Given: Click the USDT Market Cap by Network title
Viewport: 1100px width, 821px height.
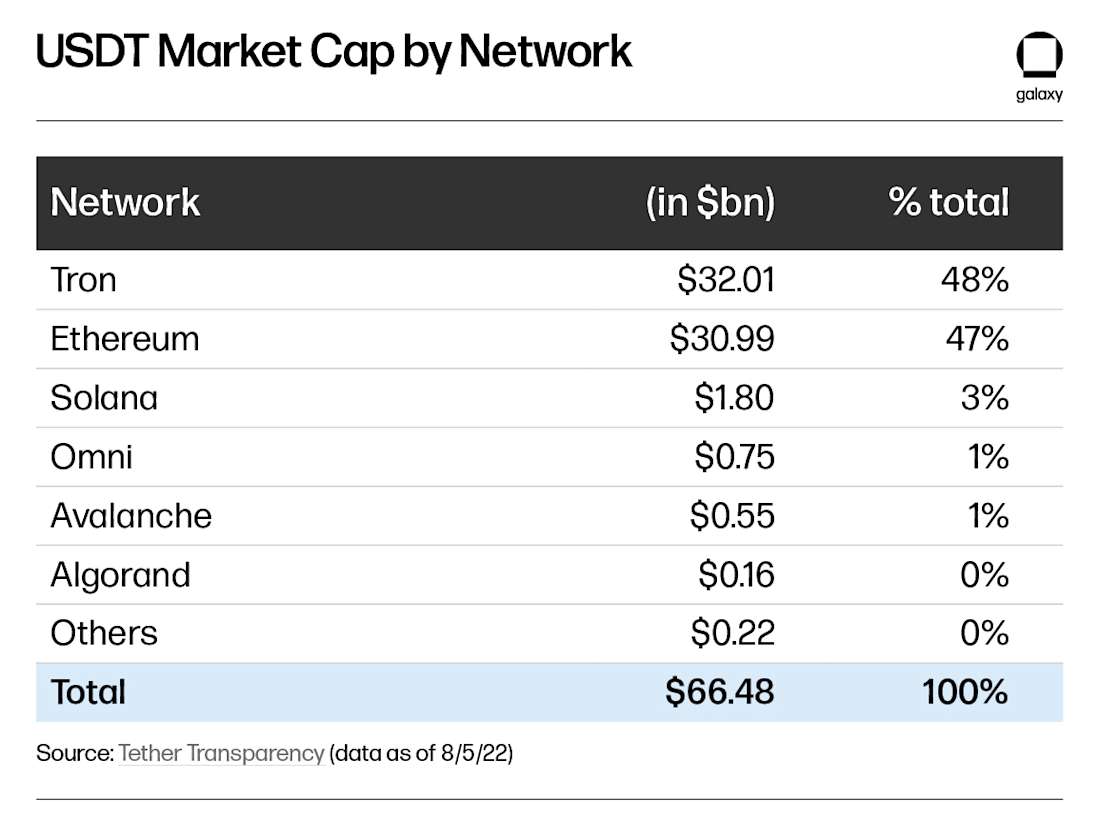Looking at the screenshot, I should (x=334, y=53).
